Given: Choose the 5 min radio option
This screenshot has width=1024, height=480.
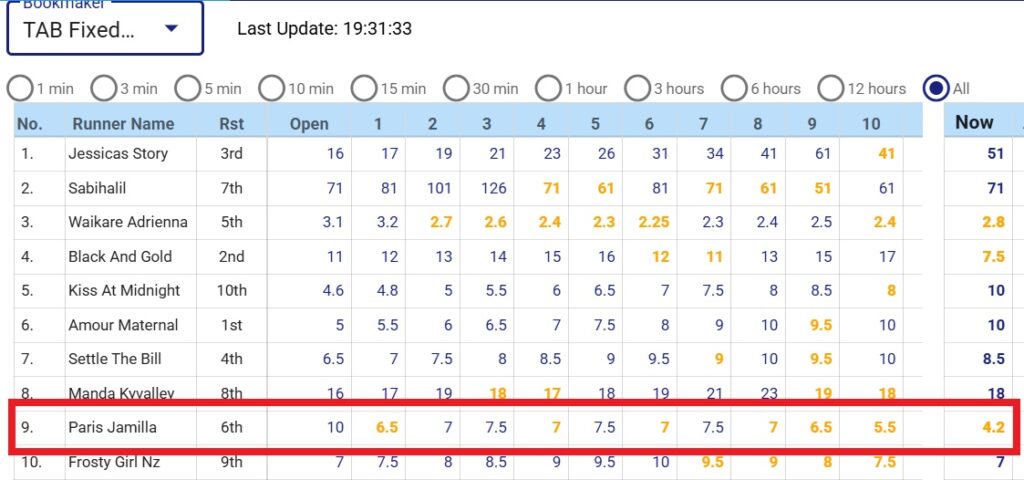Looking at the screenshot, I should (x=188, y=88).
